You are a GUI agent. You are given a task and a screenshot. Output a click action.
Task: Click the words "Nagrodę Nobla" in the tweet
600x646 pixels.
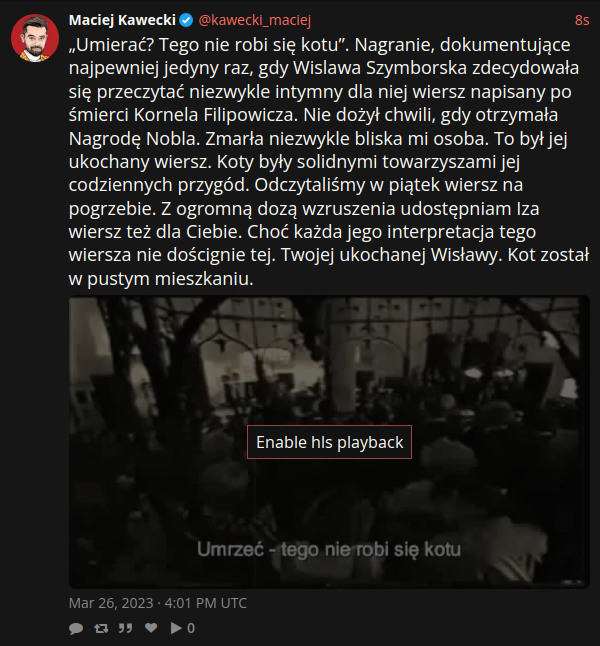point(134,139)
